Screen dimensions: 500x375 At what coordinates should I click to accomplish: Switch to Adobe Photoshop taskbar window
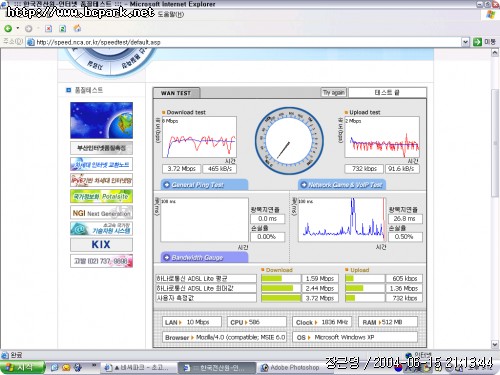[289, 367]
